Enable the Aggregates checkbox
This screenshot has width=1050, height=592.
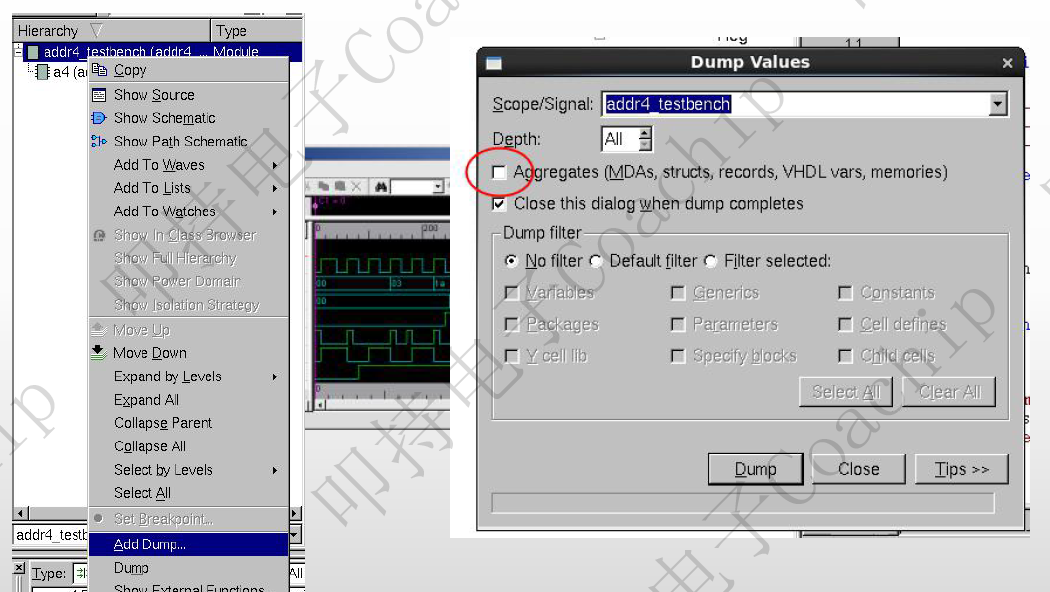[x=499, y=172]
